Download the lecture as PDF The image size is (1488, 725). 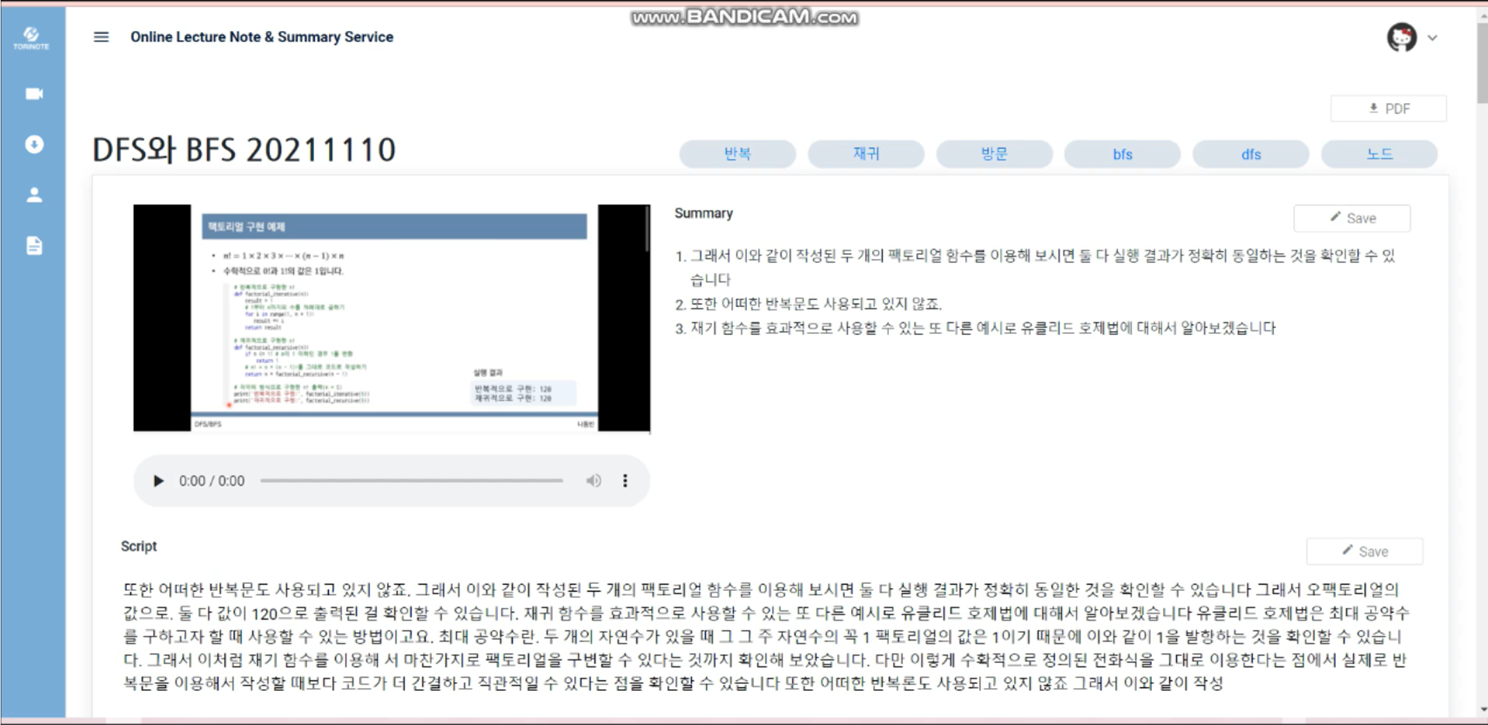(x=1388, y=108)
